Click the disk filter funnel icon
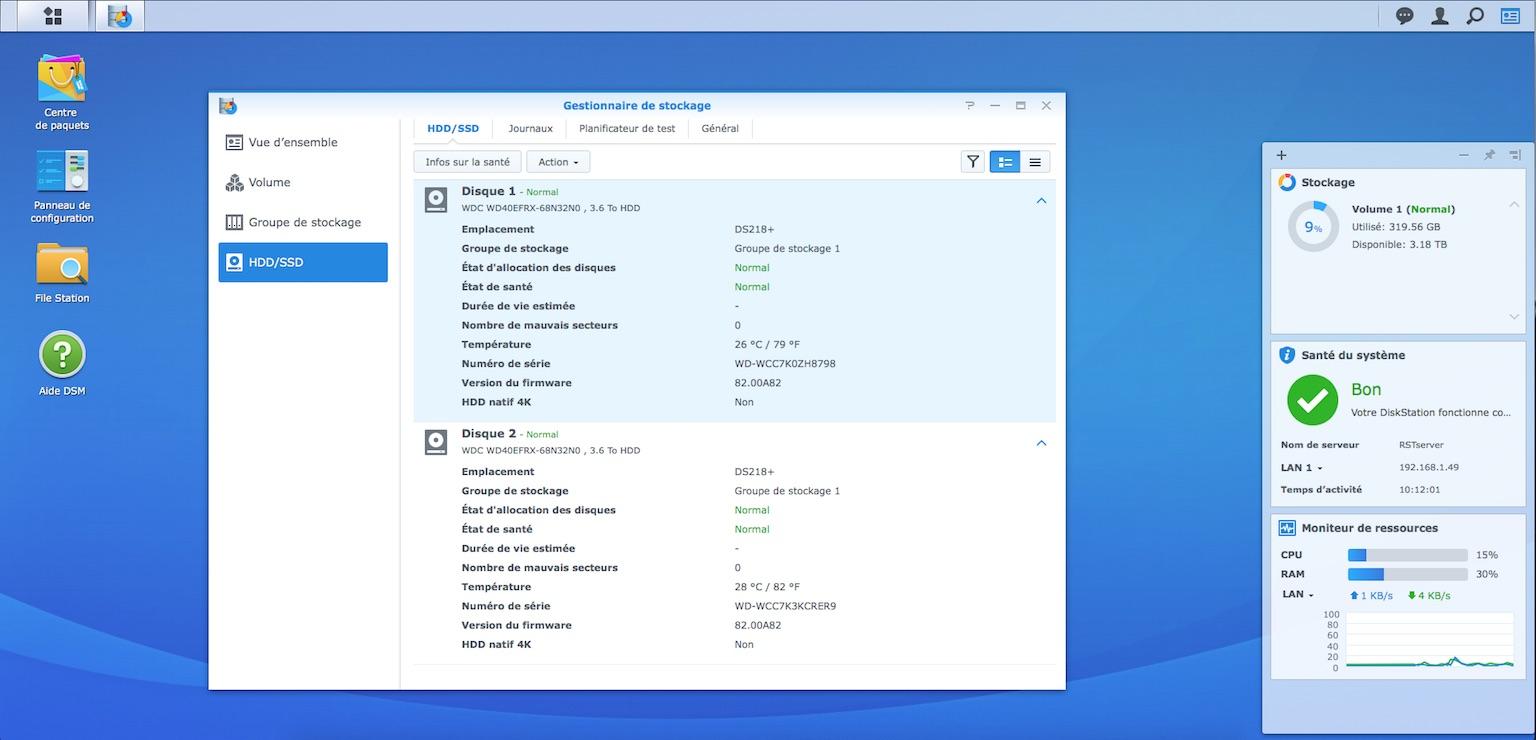This screenshot has height=740, width=1536. point(972,162)
